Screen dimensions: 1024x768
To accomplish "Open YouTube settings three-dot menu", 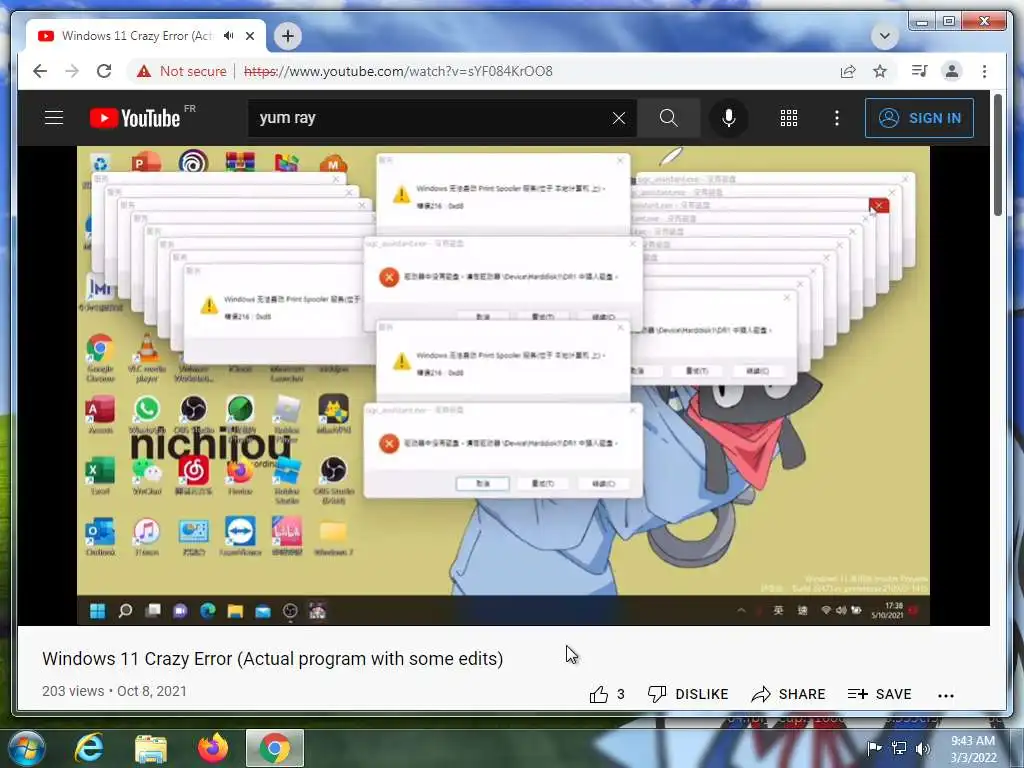I will click(x=837, y=118).
